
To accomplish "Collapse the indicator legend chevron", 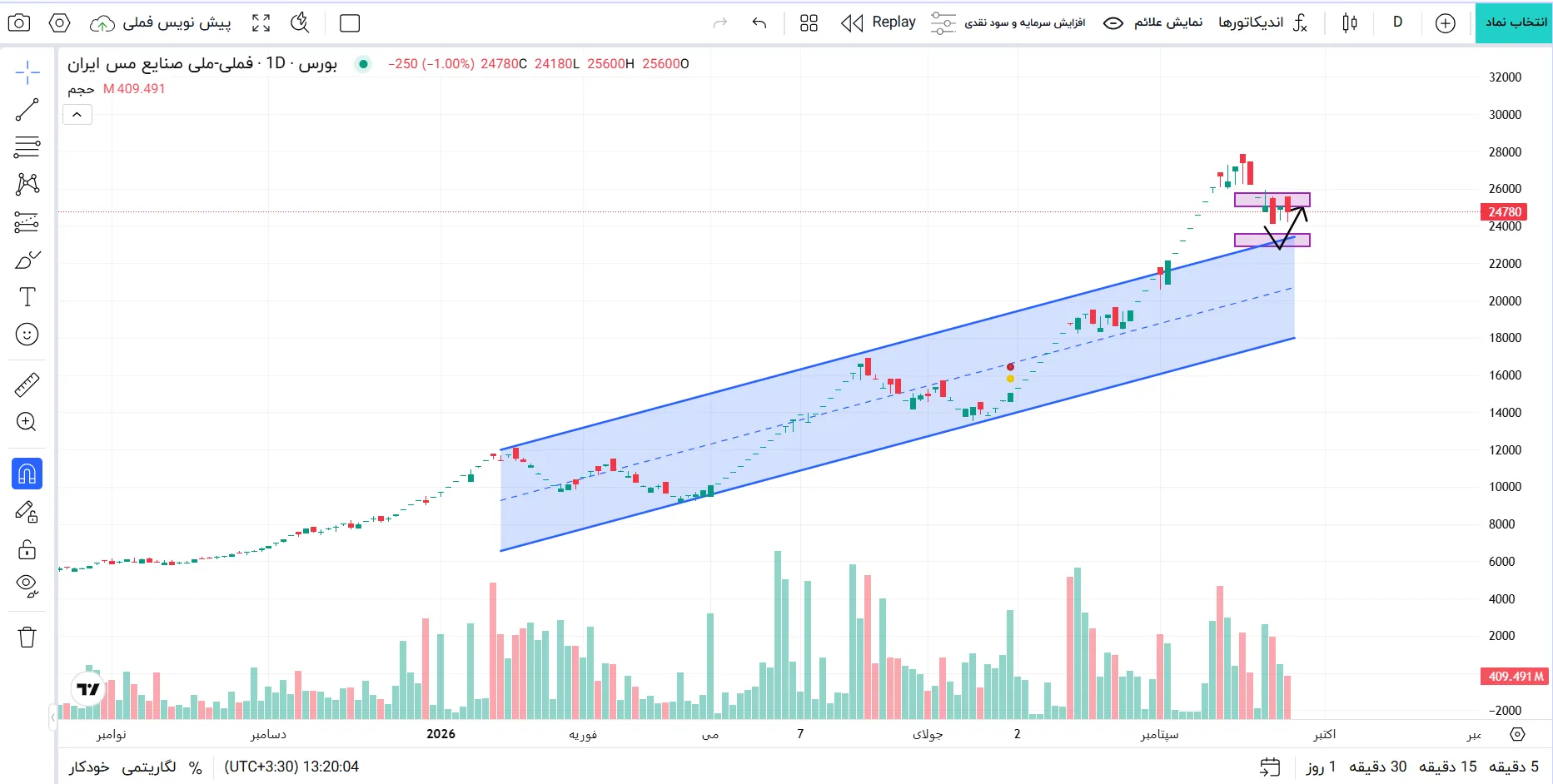I will pyautogui.click(x=77, y=115).
